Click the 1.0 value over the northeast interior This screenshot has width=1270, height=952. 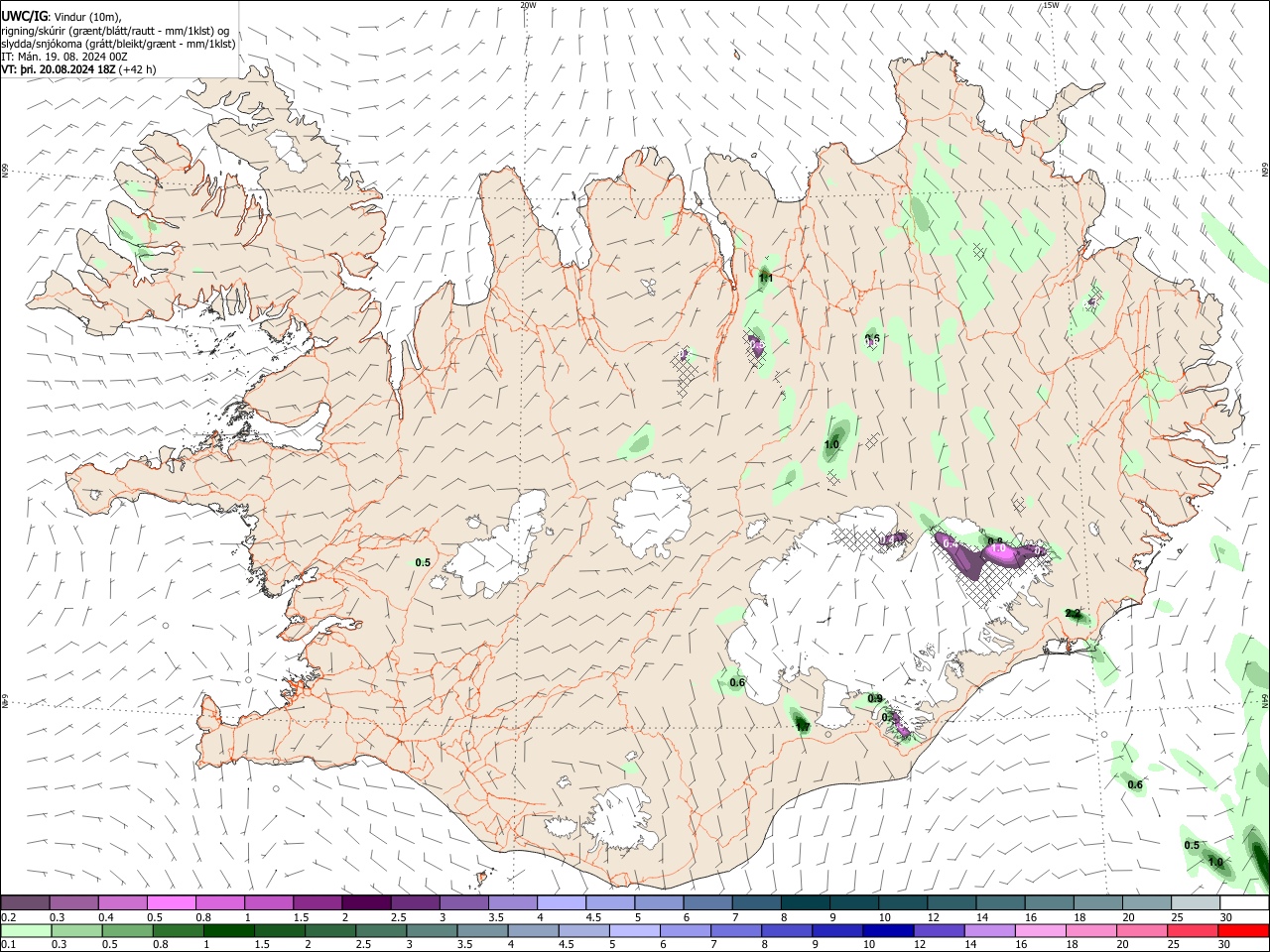tap(831, 444)
